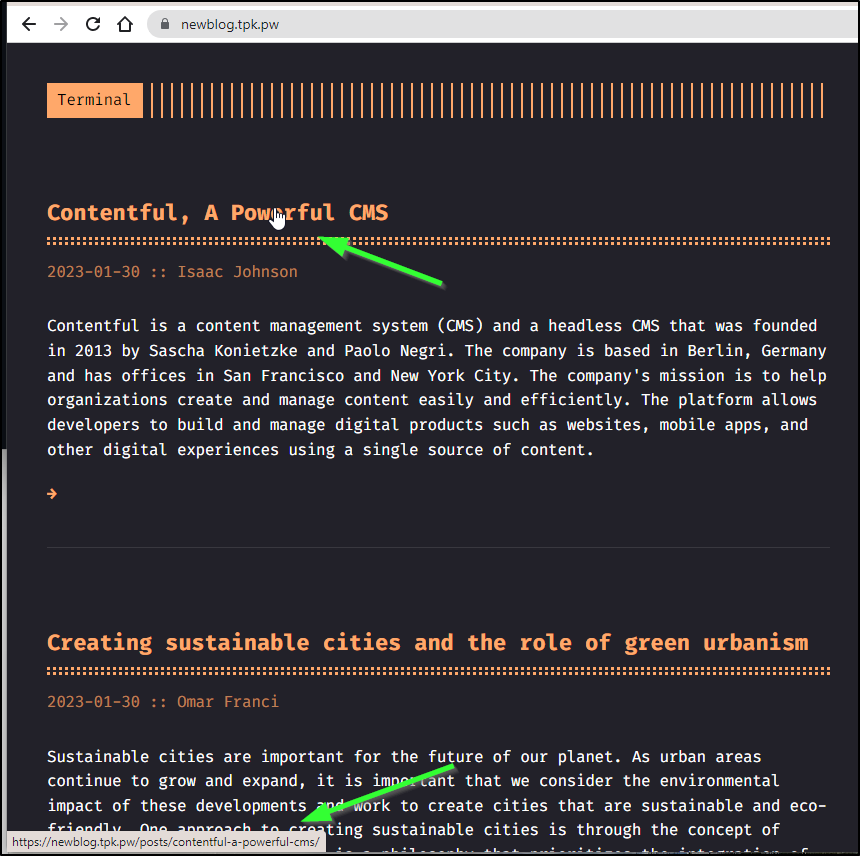Click the byline 2023-01-30 :: Omar Franci
860x856 pixels.
pos(163,702)
